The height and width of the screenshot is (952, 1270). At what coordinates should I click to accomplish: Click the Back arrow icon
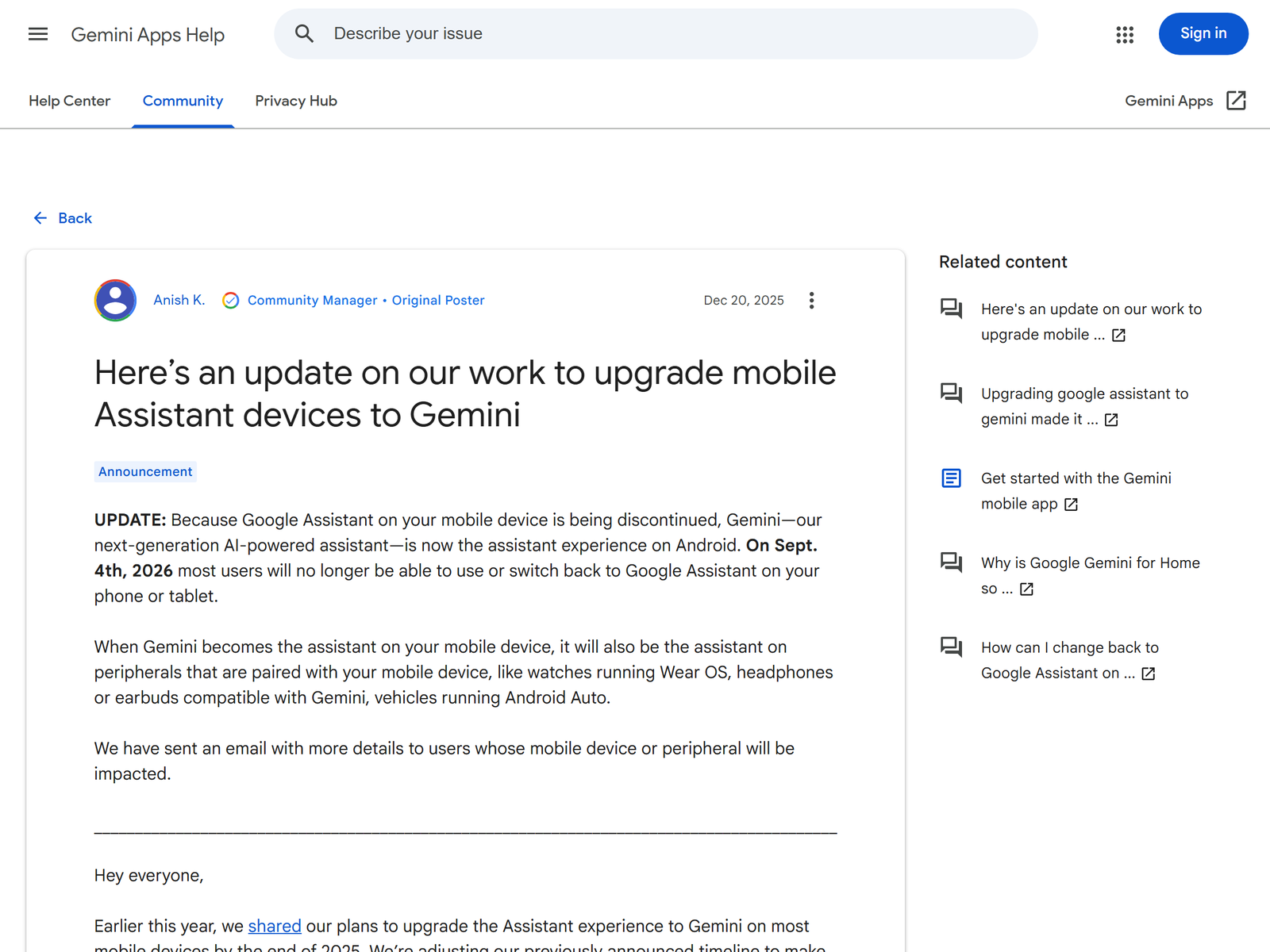click(x=40, y=218)
